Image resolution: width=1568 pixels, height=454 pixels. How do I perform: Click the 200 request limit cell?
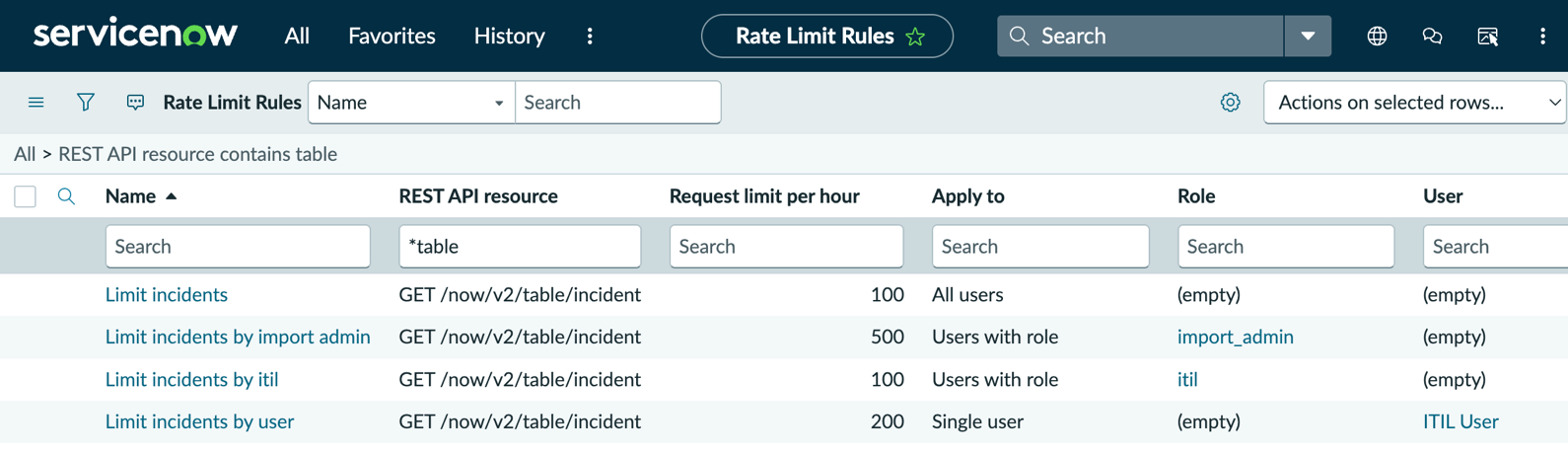(888, 422)
